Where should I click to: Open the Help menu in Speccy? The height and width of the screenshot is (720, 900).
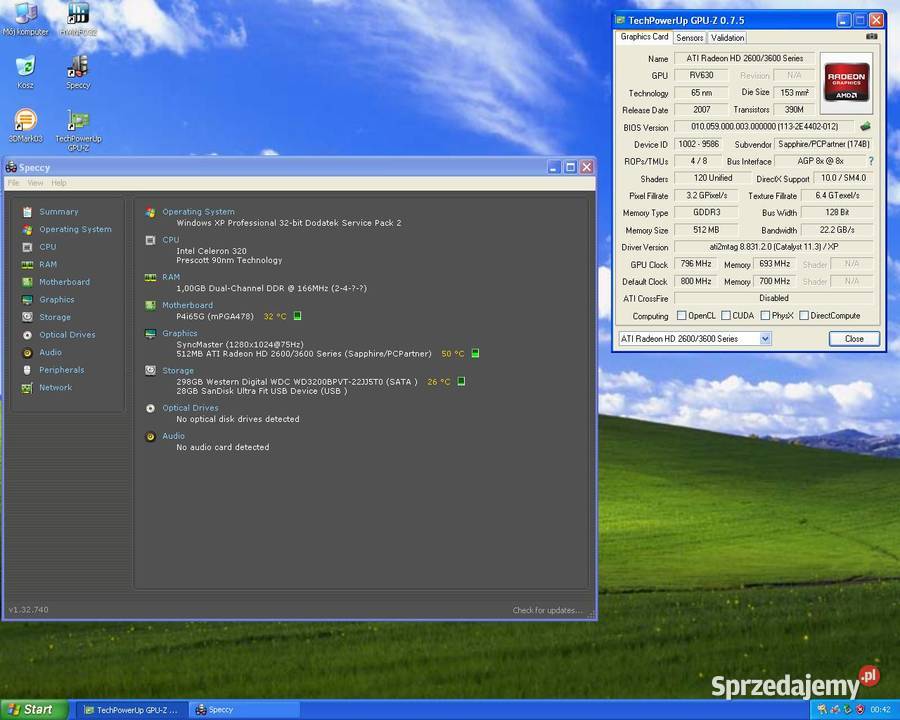[x=59, y=183]
